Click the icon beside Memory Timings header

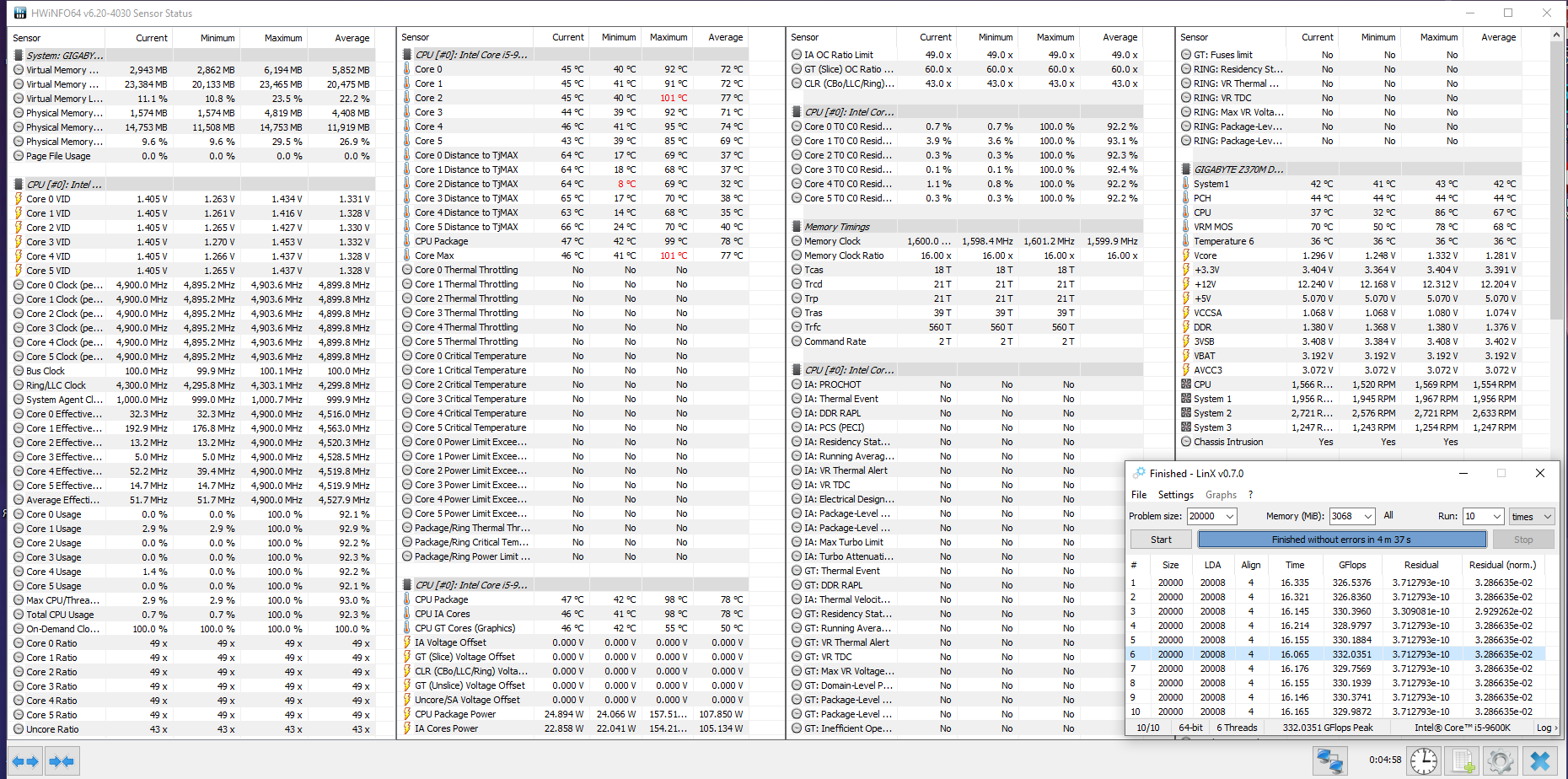click(x=797, y=227)
